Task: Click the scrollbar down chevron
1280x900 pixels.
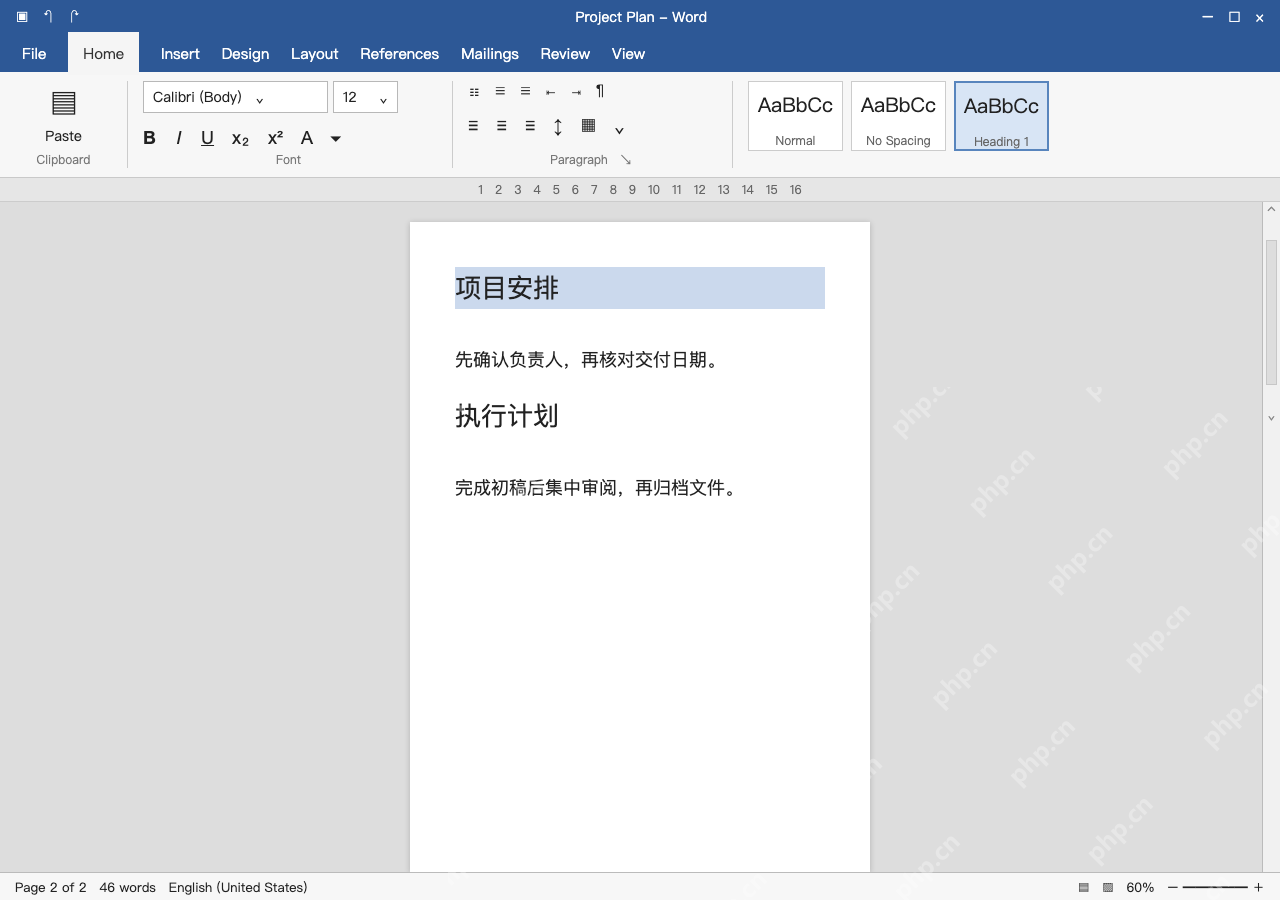Action: tap(1272, 419)
